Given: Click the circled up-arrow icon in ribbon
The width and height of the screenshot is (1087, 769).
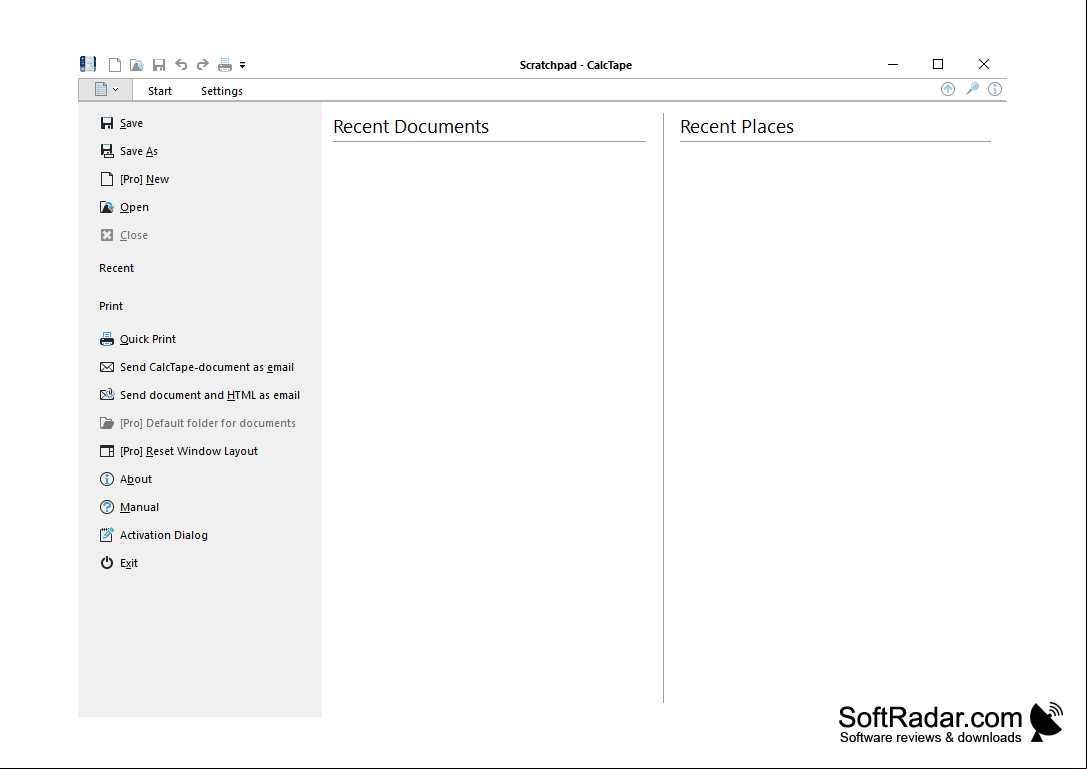Looking at the screenshot, I should [x=948, y=89].
